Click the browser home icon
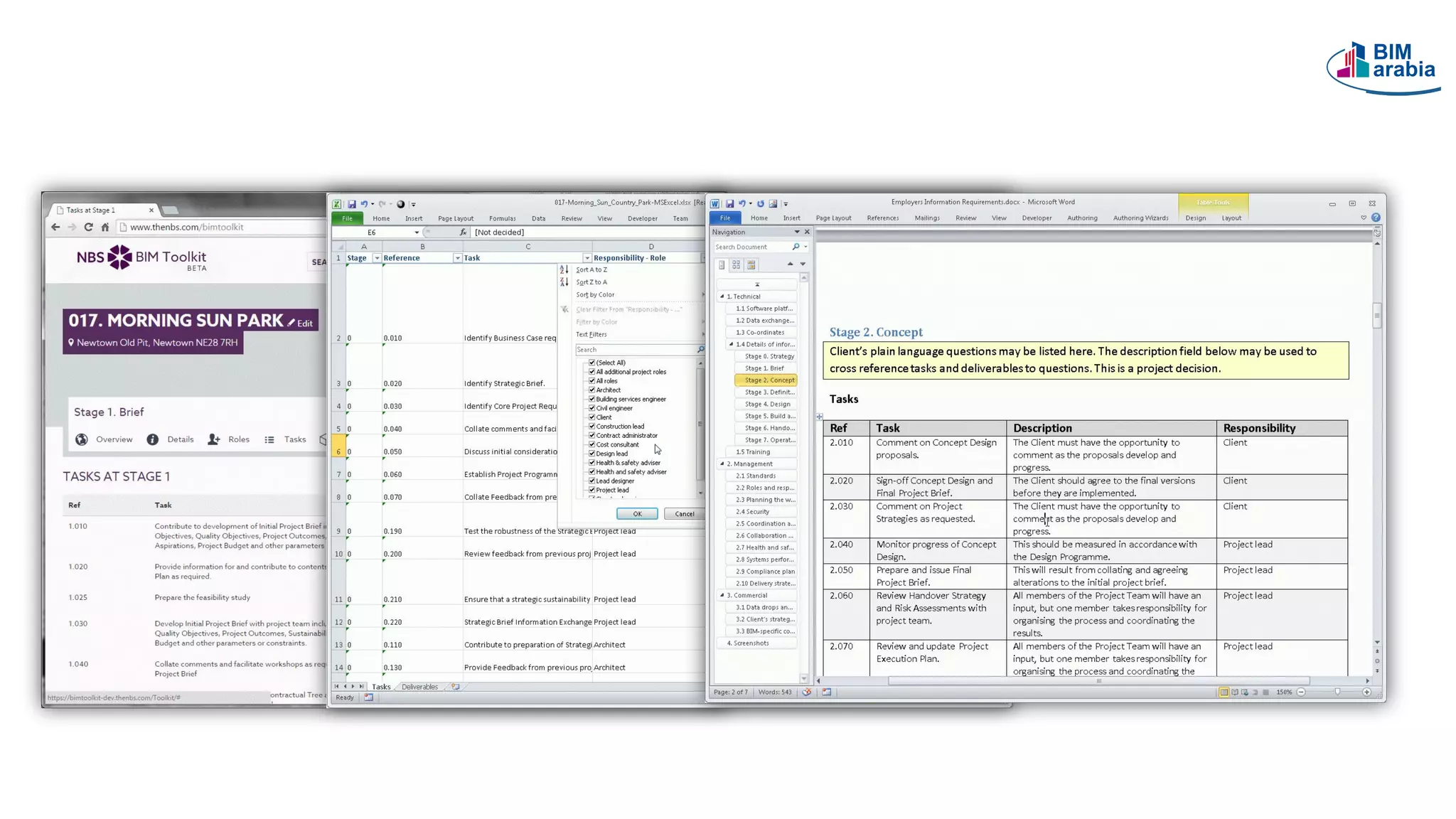Screen dimensions: 1456x819 pyautogui.click(x=105, y=227)
